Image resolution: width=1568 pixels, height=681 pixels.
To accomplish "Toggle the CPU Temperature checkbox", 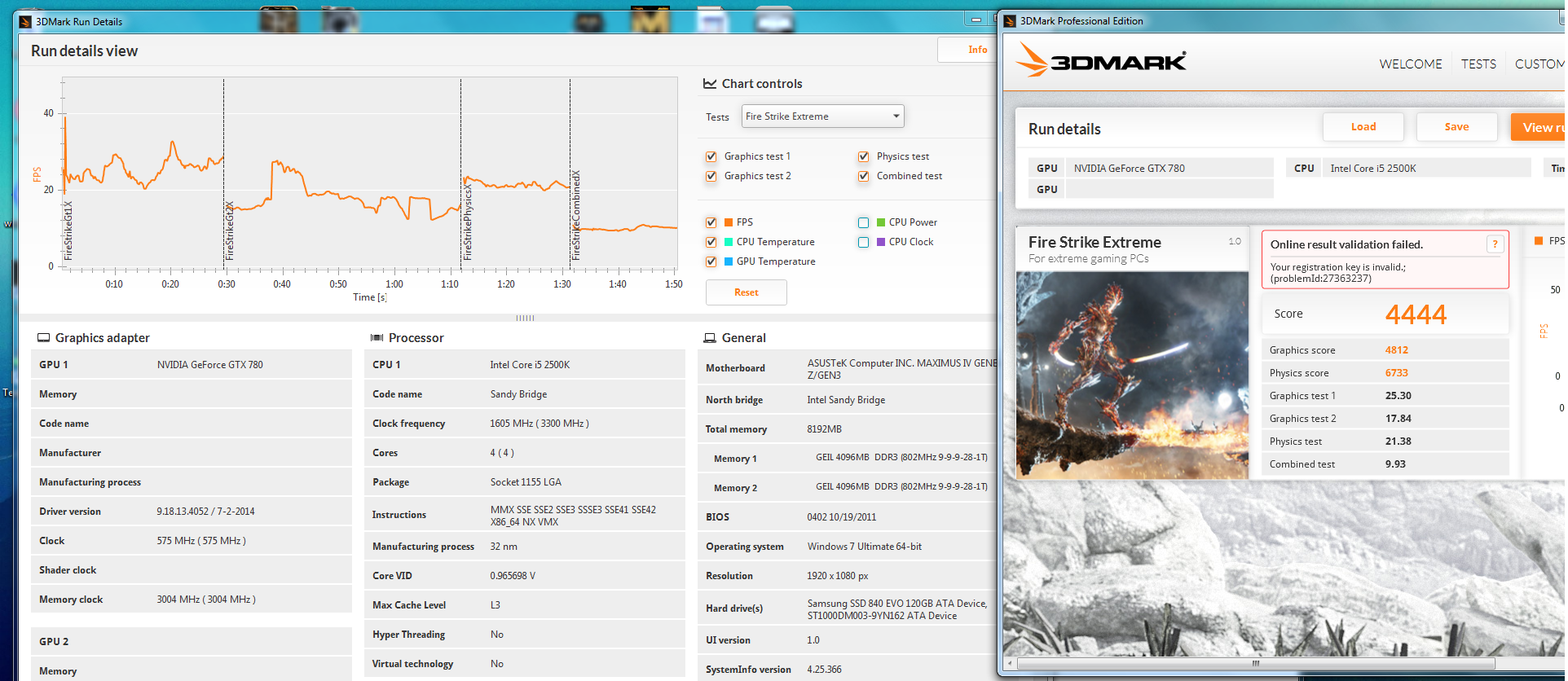I will pyautogui.click(x=711, y=242).
